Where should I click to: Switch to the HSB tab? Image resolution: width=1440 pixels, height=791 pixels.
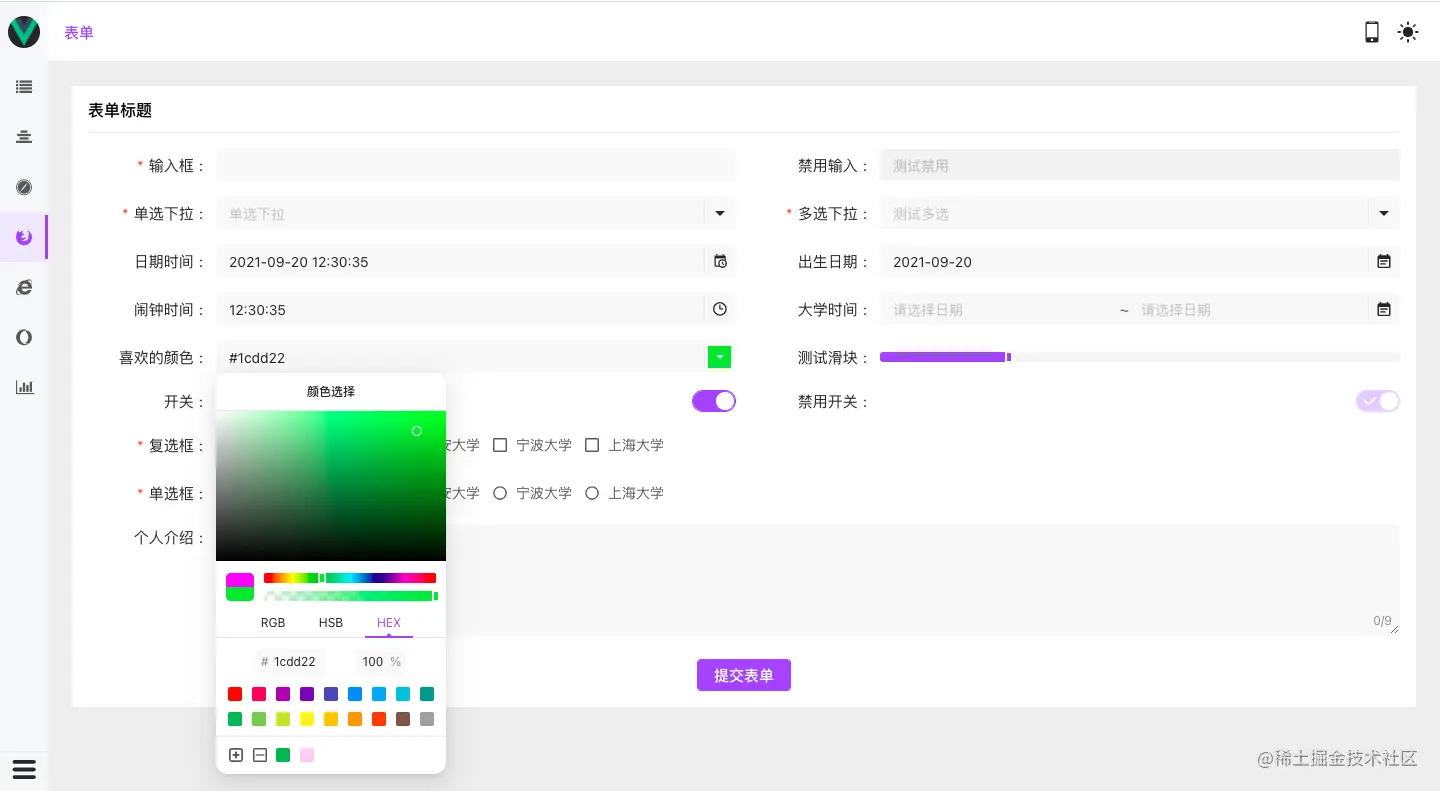[330, 622]
